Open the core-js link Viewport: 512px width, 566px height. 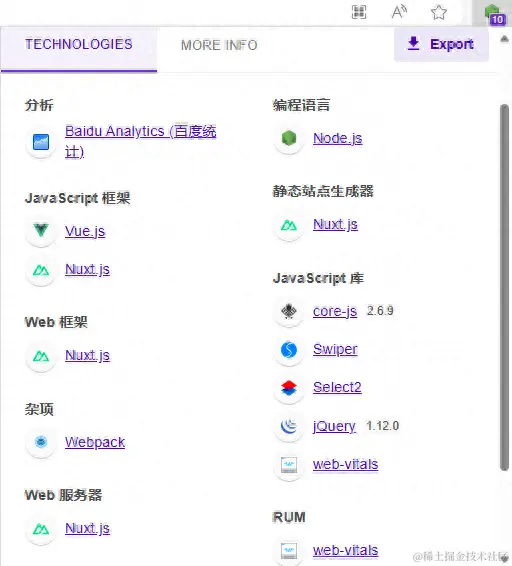335,311
